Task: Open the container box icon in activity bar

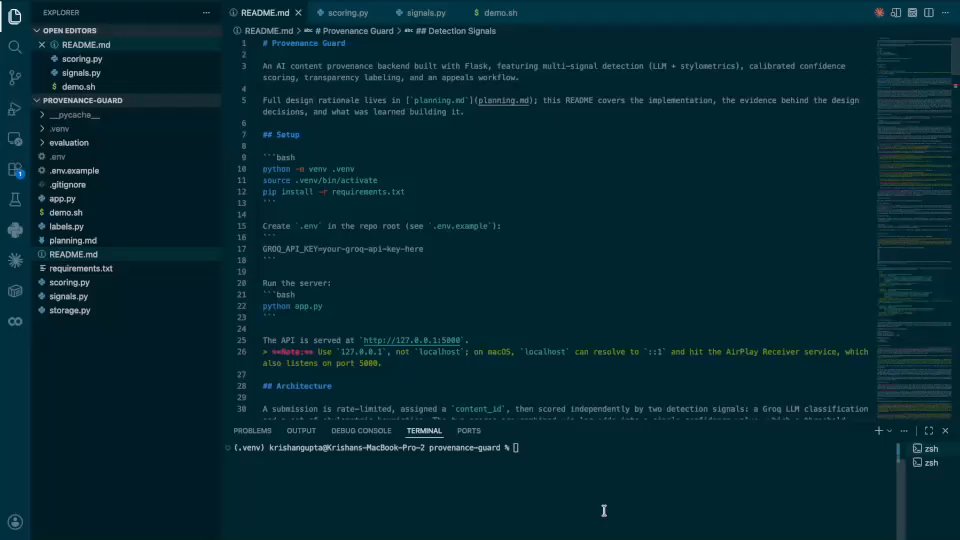Action: (15, 291)
